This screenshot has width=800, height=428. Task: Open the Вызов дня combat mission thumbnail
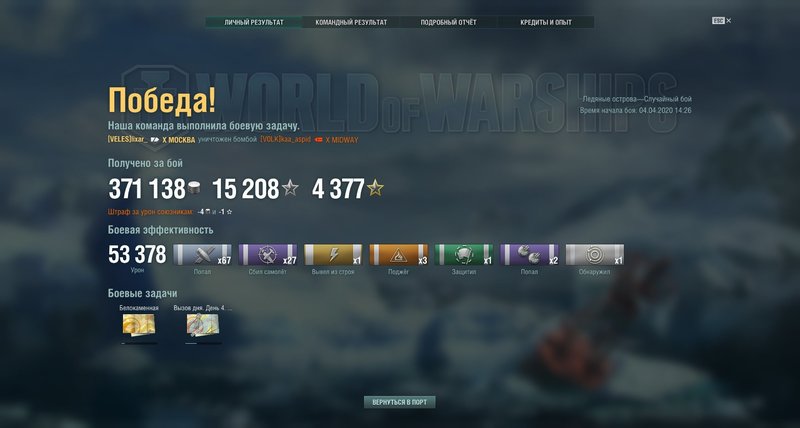pos(203,324)
